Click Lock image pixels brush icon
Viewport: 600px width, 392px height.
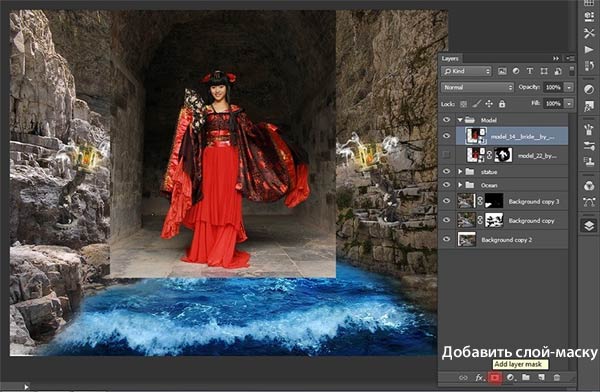pos(476,104)
